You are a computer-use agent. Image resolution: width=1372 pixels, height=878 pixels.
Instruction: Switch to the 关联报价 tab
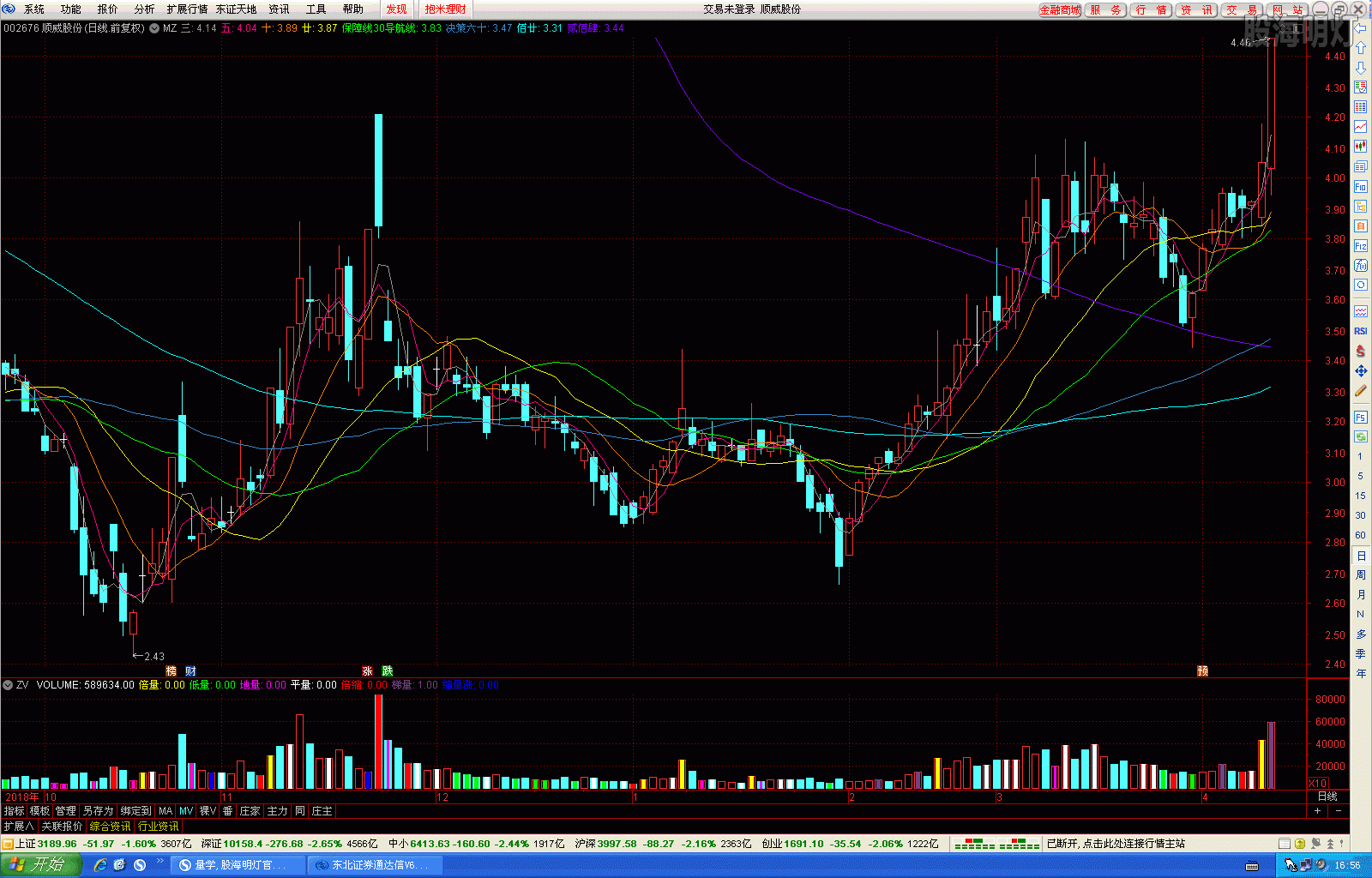[x=62, y=826]
